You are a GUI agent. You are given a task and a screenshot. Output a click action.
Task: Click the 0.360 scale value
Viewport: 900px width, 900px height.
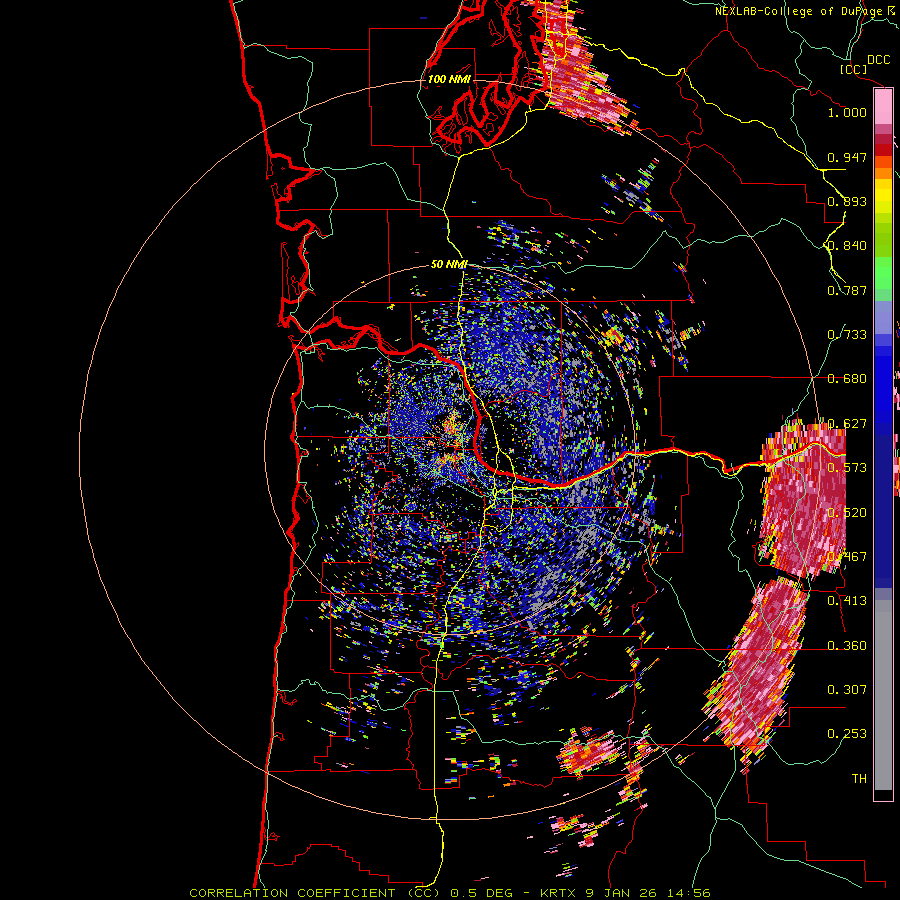point(847,646)
